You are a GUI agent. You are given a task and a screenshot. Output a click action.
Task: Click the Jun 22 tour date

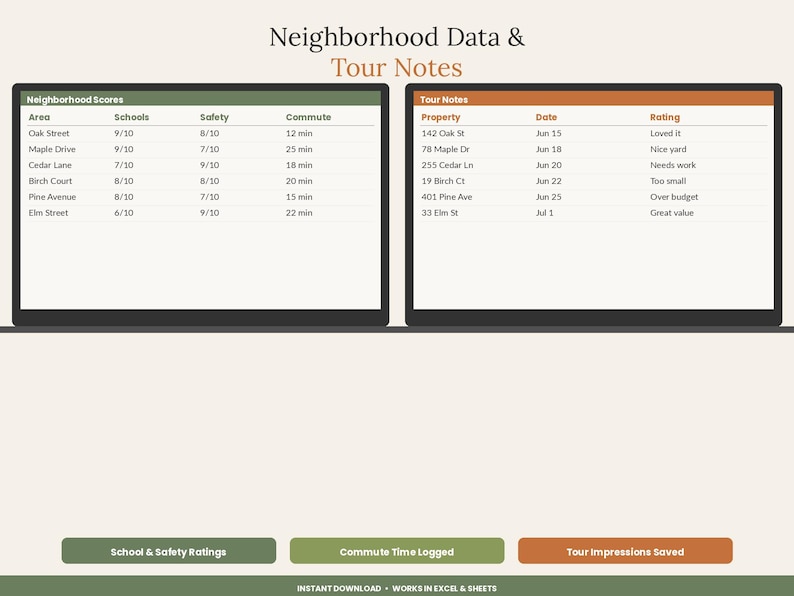pyautogui.click(x=548, y=181)
